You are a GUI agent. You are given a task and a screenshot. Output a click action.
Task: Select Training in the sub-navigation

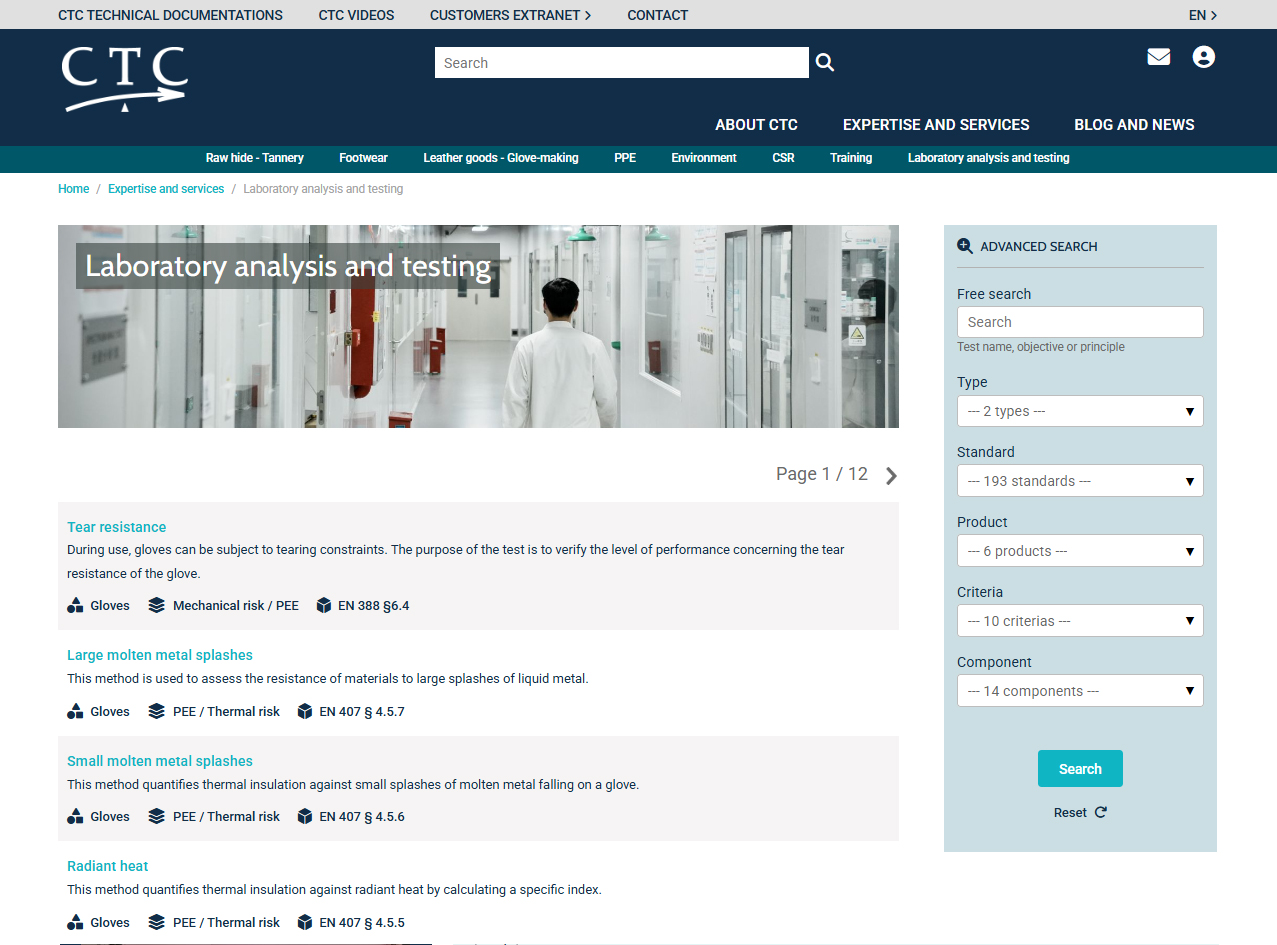point(851,158)
